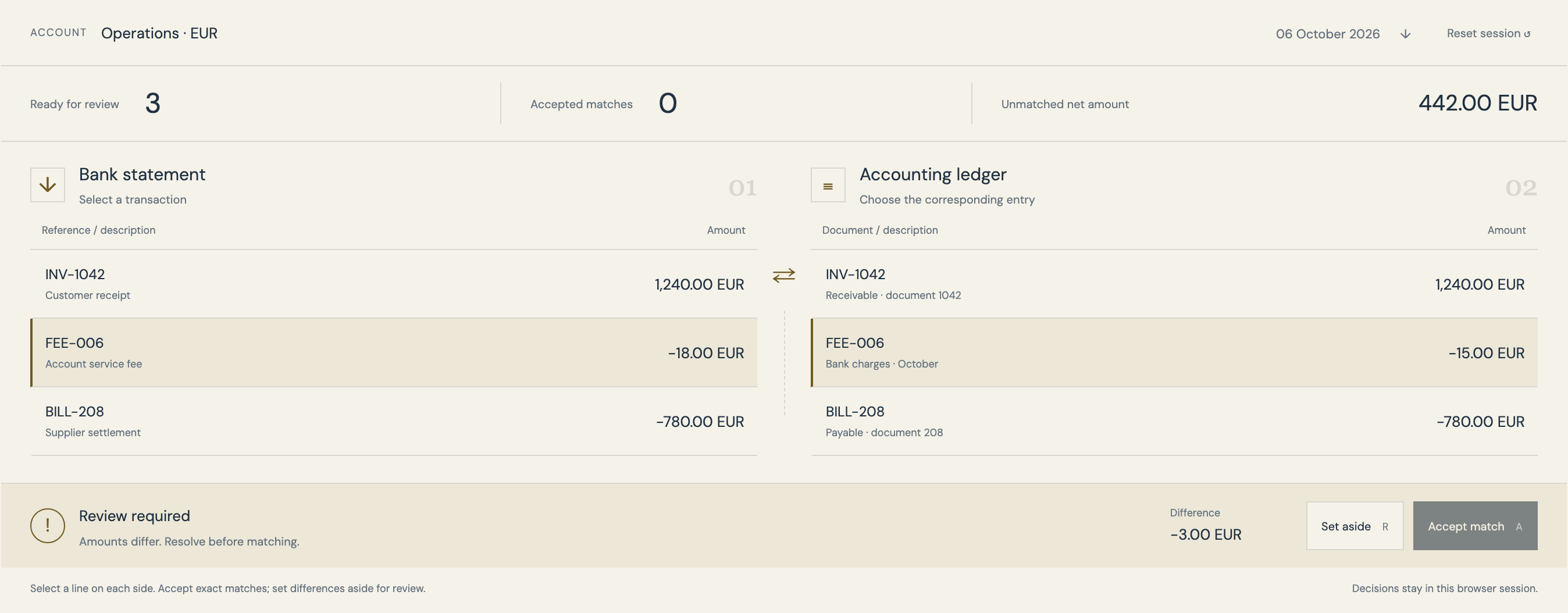
Task: Click Reset session link
Action: click(x=1488, y=34)
